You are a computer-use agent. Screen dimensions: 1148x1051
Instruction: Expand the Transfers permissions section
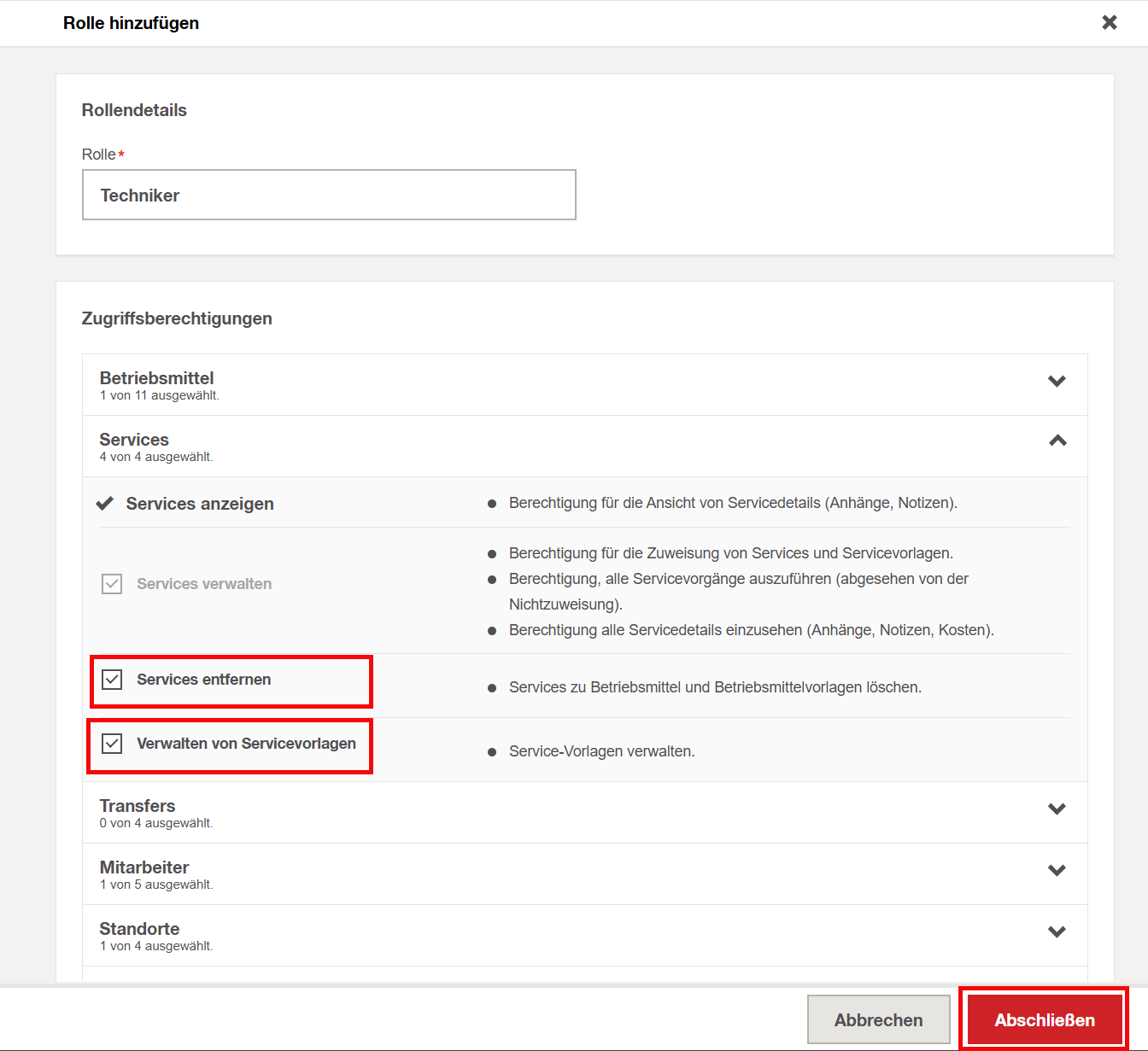1057,809
